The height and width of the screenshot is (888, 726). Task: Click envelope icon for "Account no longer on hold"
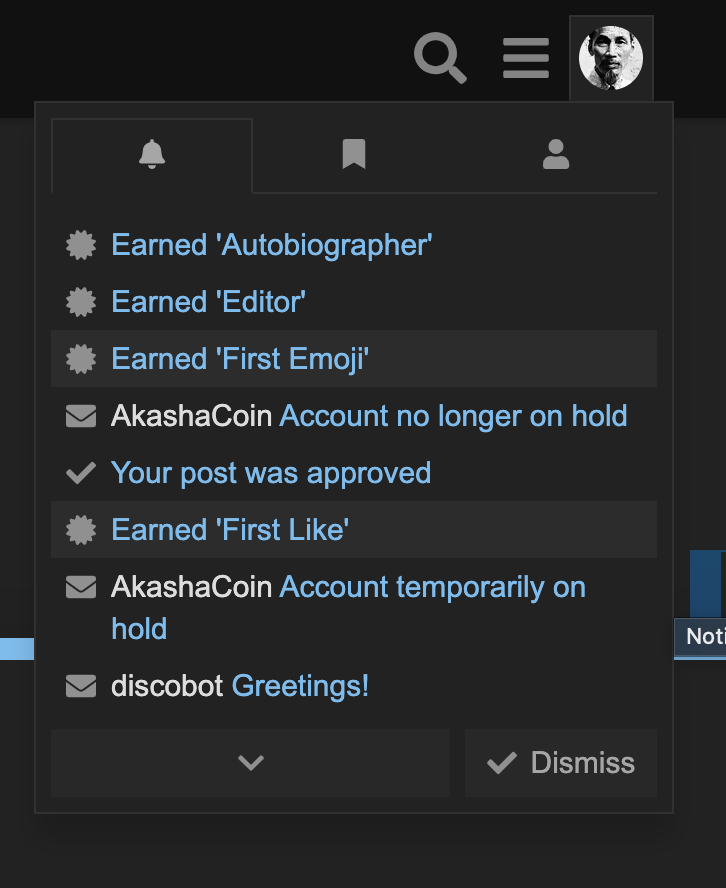pyautogui.click(x=81, y=416)
